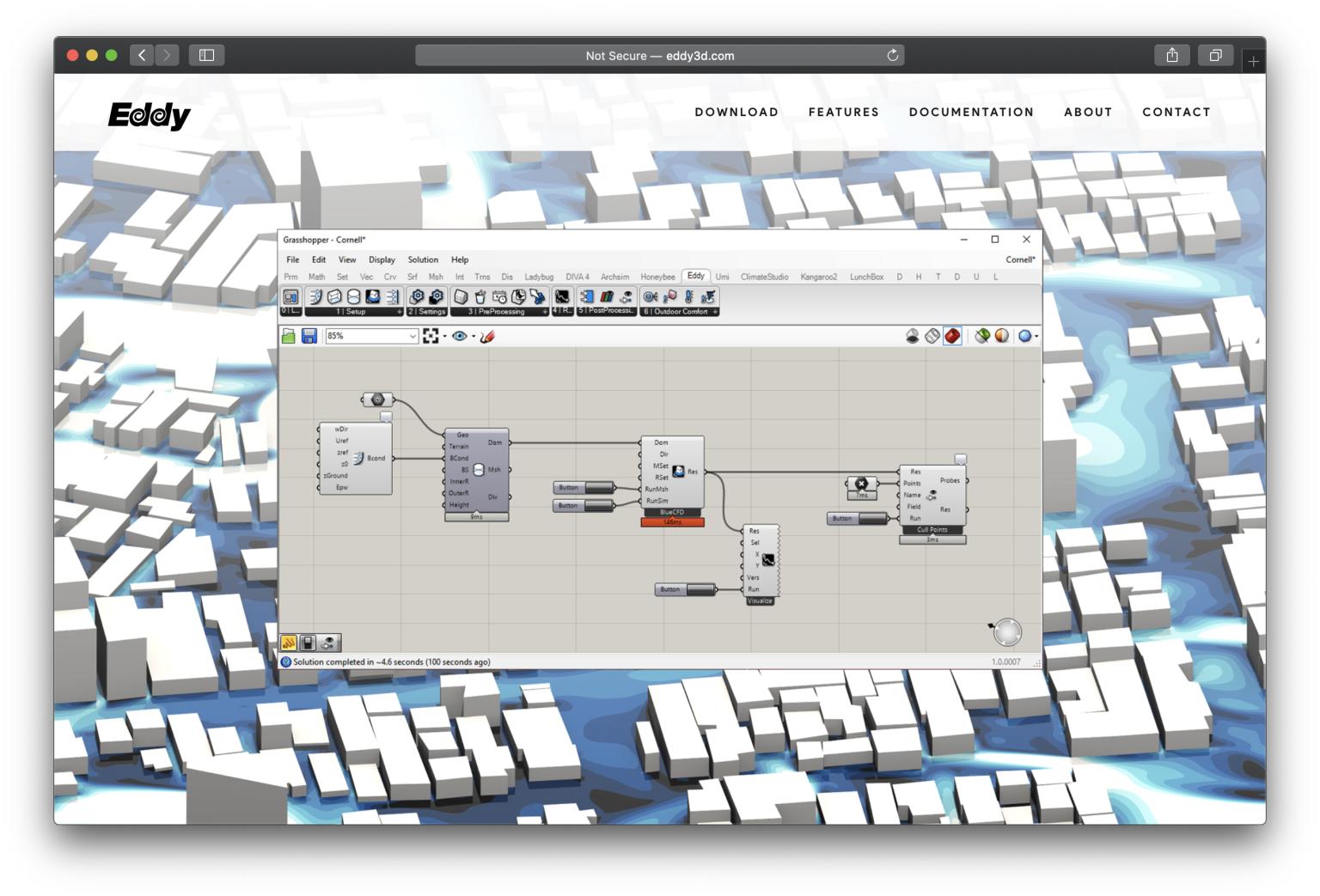Select the first gear icon in Settings
1320x896 pixels.
tap(418, 296)
